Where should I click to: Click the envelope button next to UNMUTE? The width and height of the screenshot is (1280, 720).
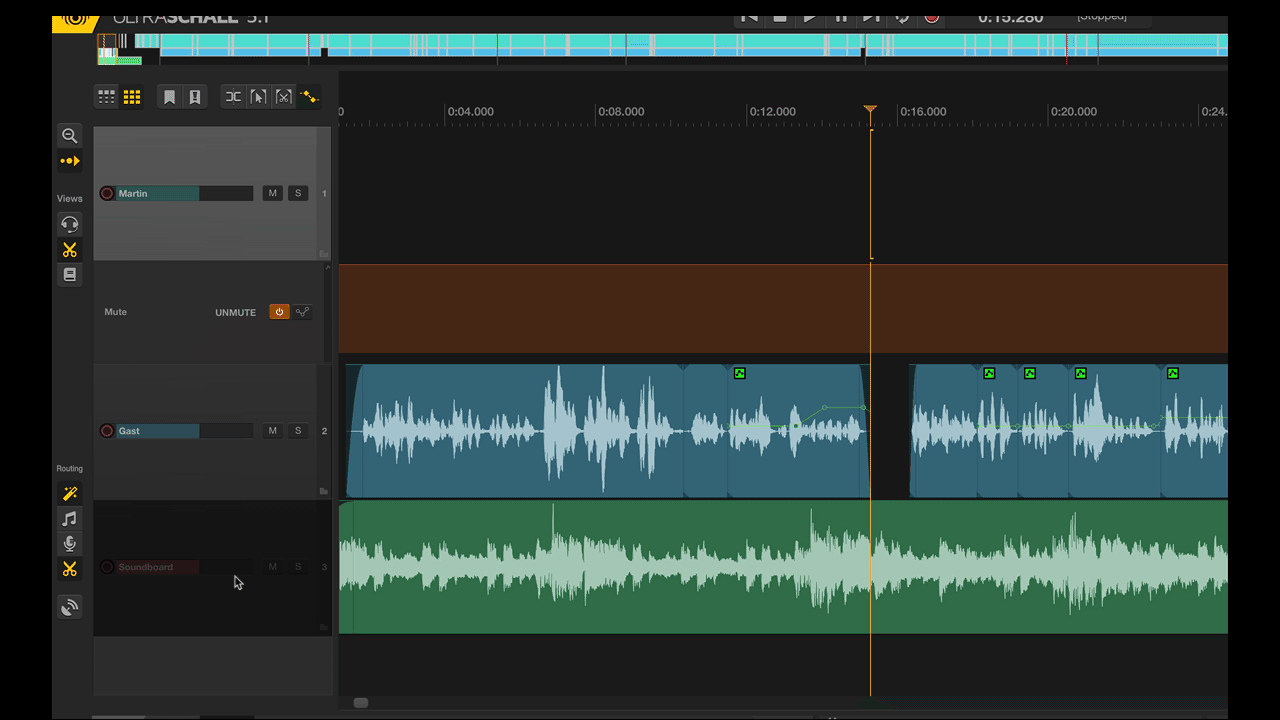pos(303,312)
